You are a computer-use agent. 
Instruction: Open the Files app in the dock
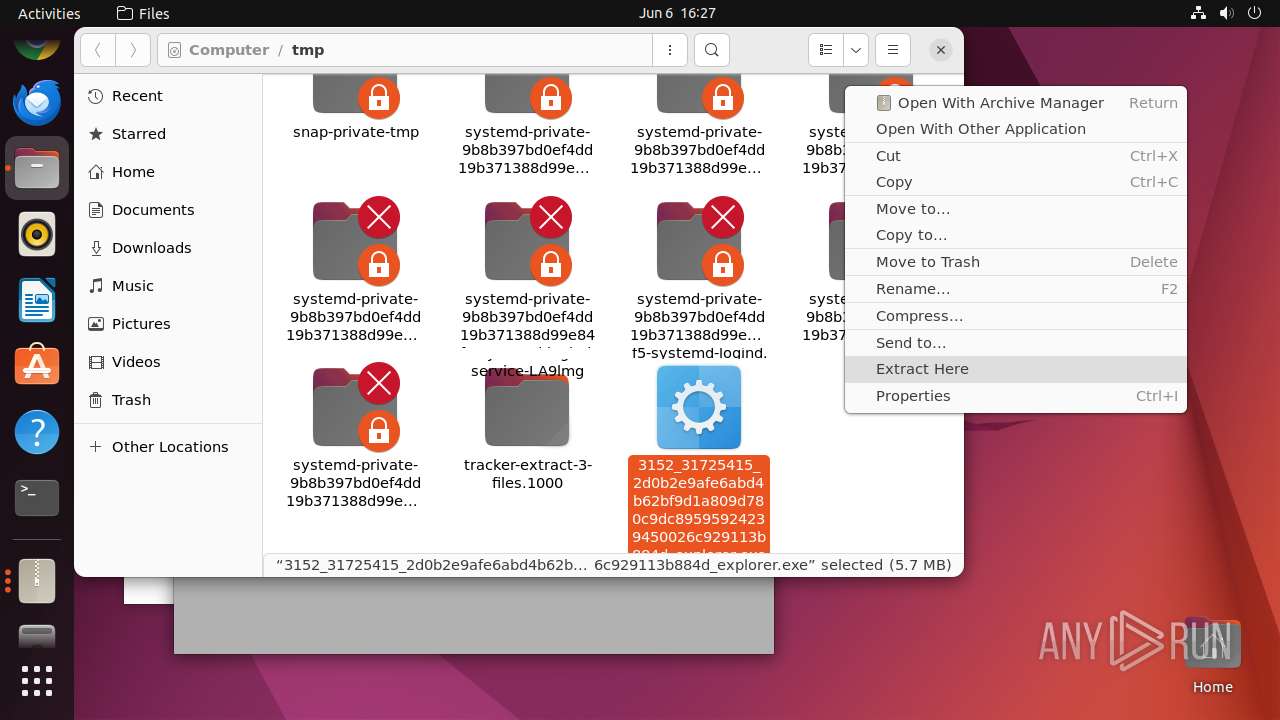[37, 168]
